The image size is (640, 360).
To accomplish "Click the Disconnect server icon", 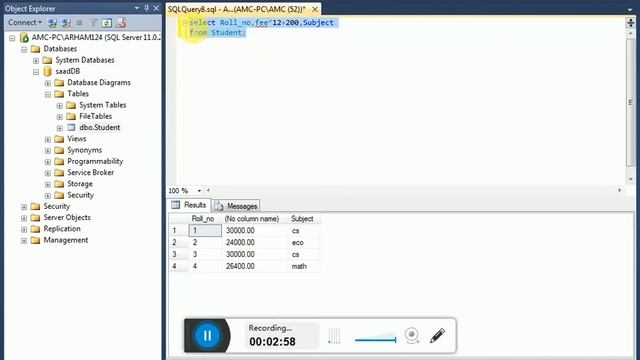I will 67,23.
